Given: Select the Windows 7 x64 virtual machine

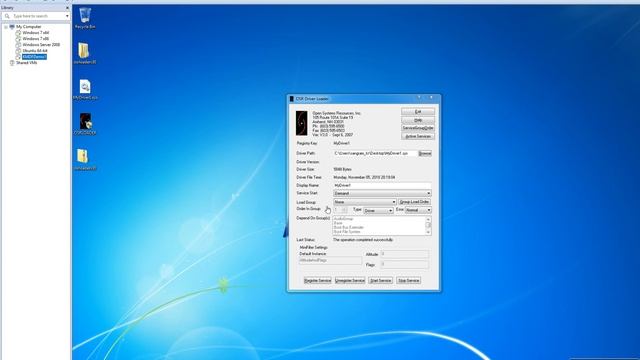Looking at the screenshot, I should (36, 33).
